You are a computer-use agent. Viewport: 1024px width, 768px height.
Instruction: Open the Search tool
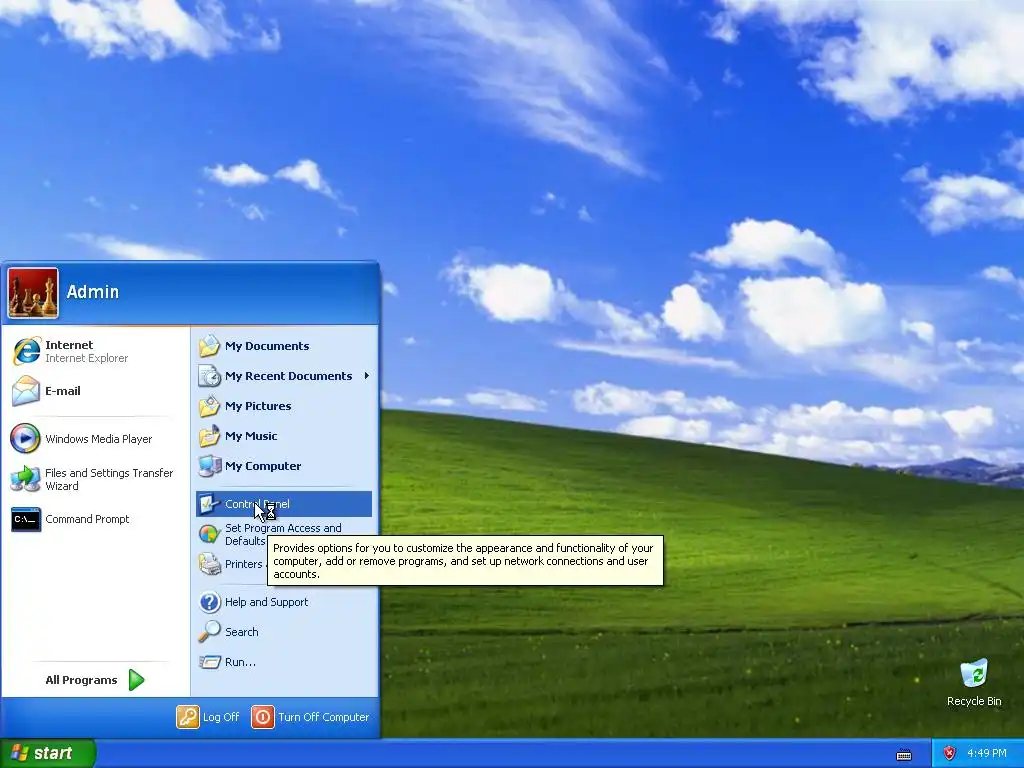click(x=284, y=632)
